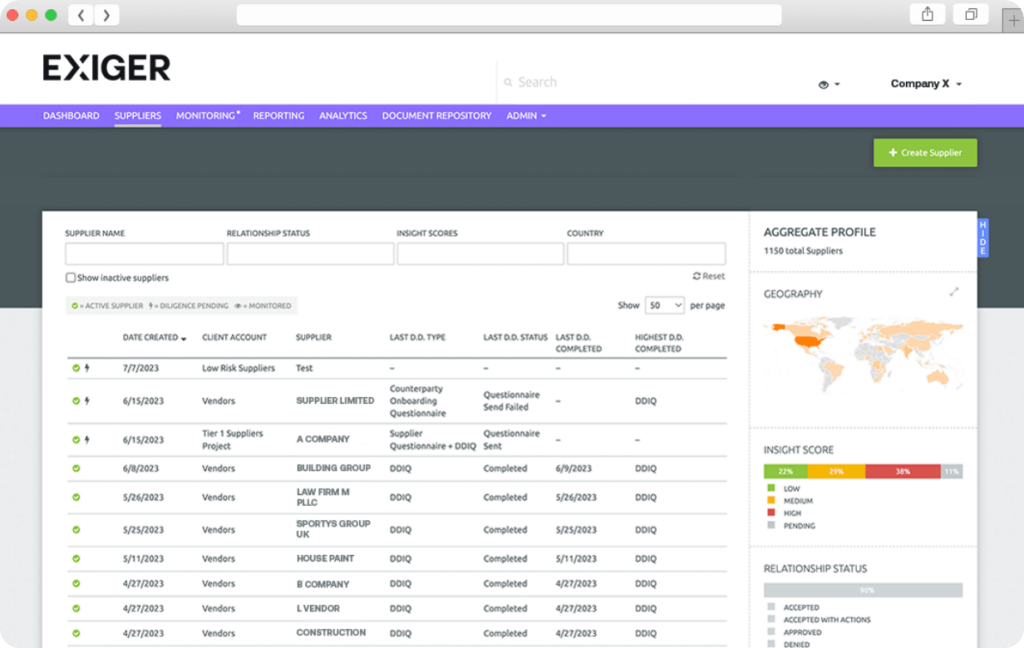Image resolution: width=1024 pixels, height=648 pixels.
Task: Enable the Show inactive suppliers checkbox
Action: point(71,278)
